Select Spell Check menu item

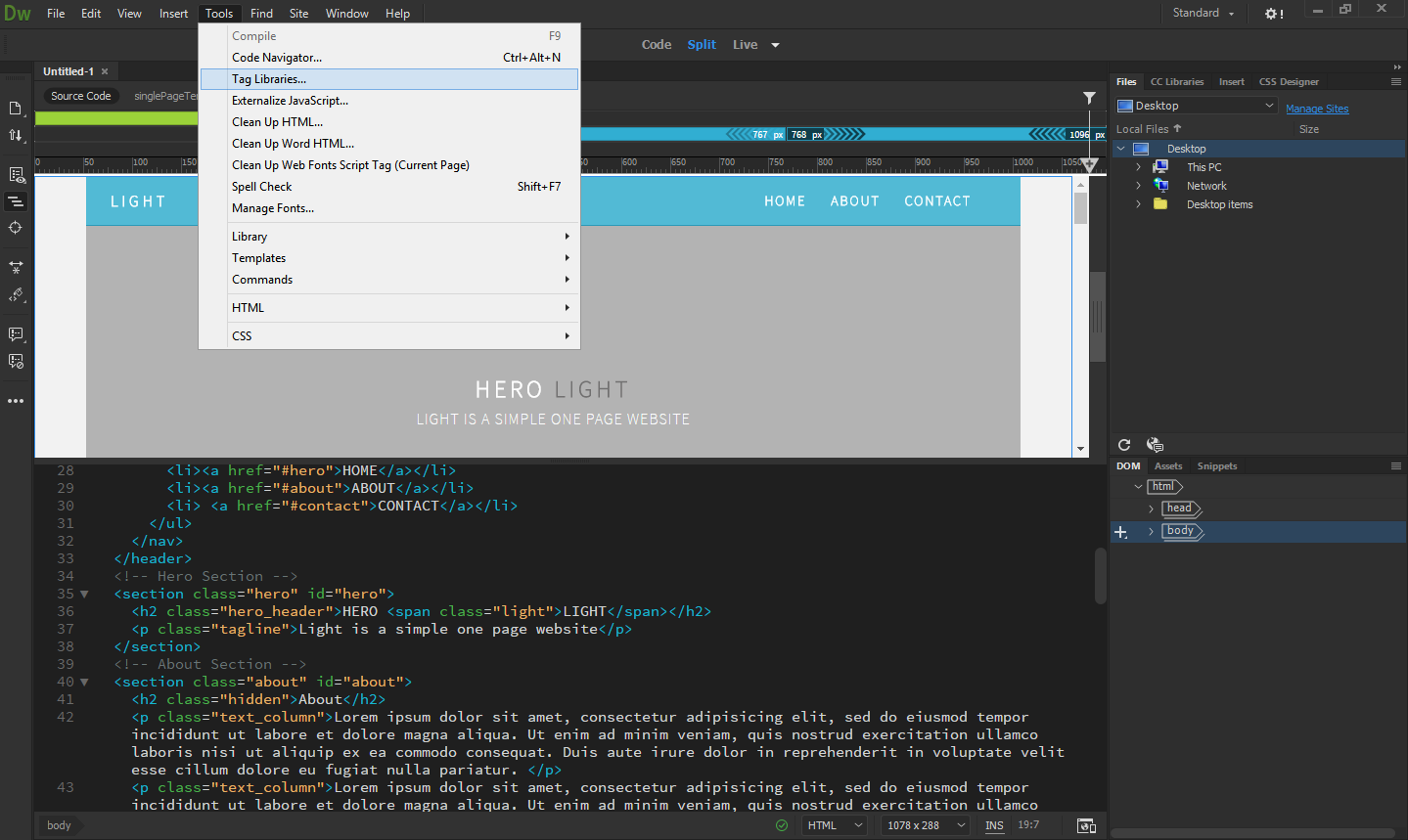point(389,187)
